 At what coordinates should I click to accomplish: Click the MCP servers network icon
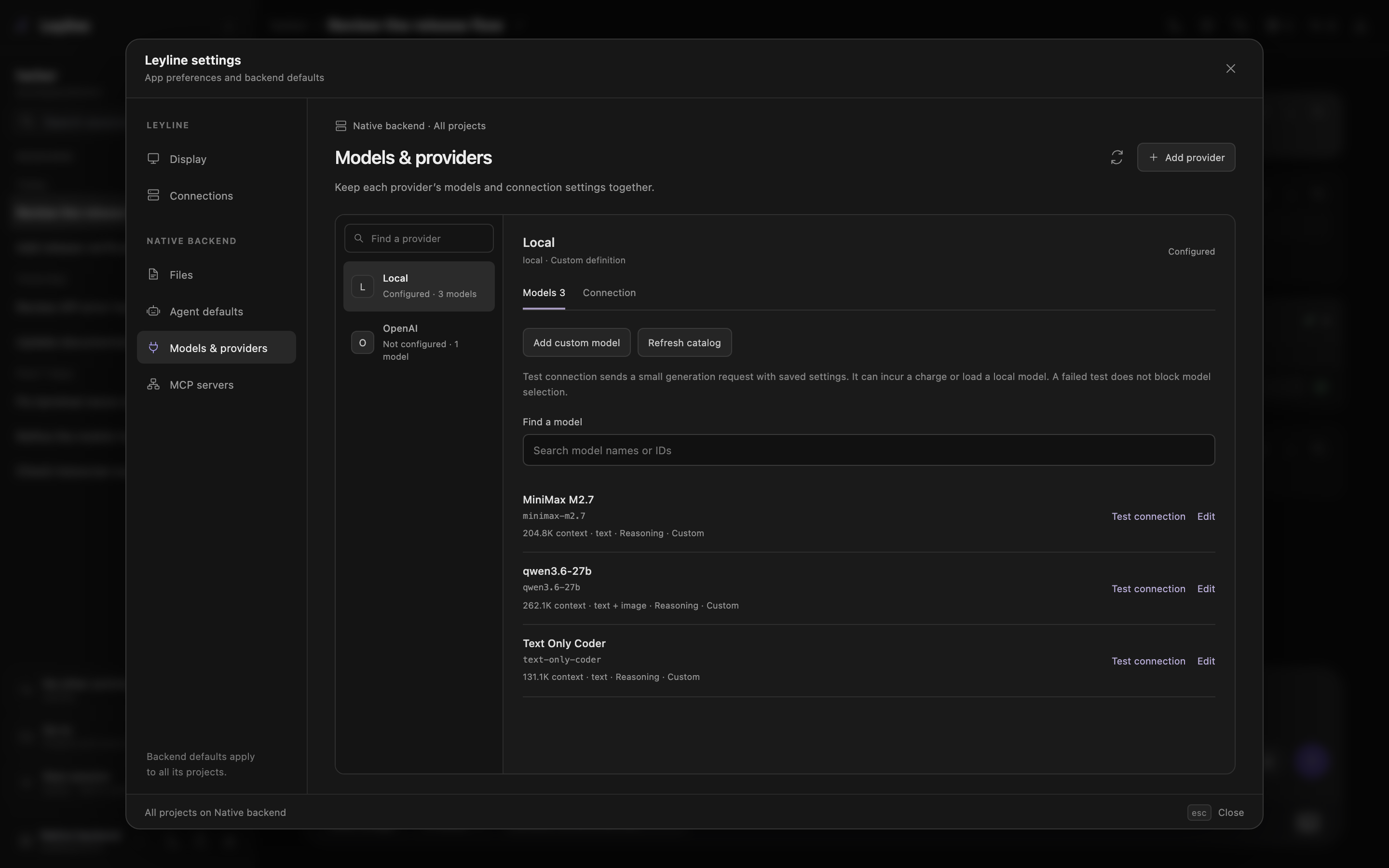coord(153,384)
